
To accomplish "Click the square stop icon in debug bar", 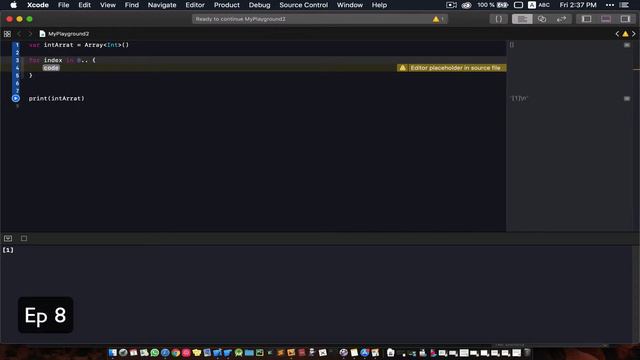I will pyautogui.click(x=24, y=238).
